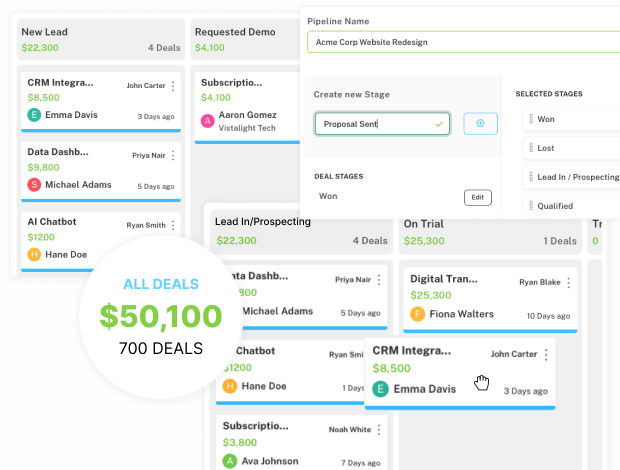620x470 pixels.
Task: Open the ALL DEALS $50,100 summary circle
Action: tap(161, 316)
